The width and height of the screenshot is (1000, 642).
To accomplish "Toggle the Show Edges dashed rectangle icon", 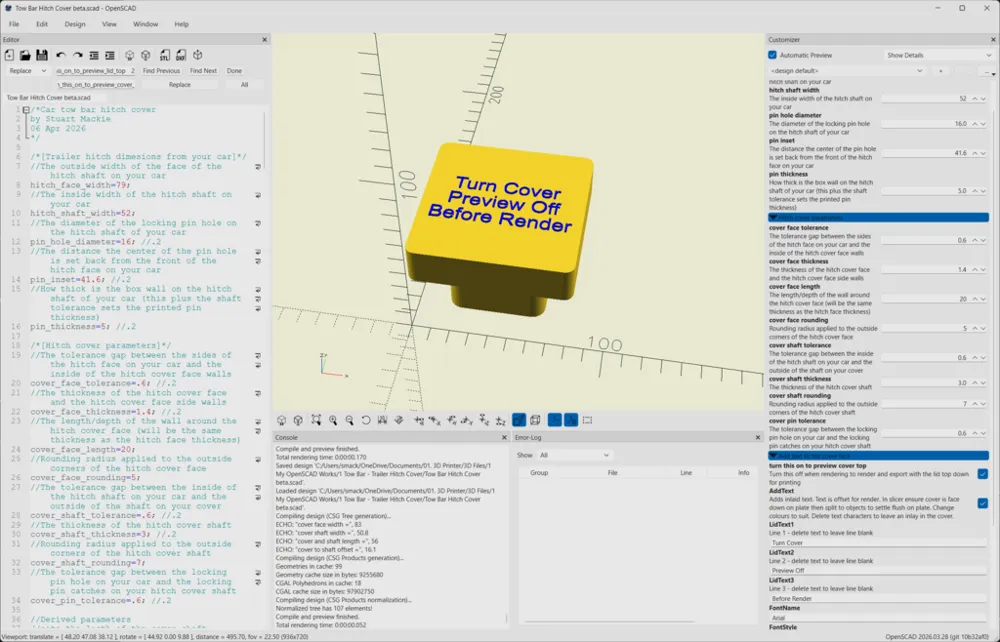I will click(x=587, y=420).
